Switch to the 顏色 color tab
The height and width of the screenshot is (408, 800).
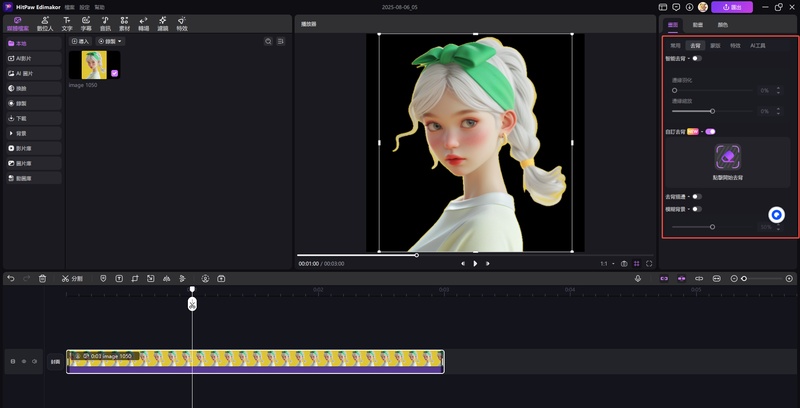click(x=722, y=24)
